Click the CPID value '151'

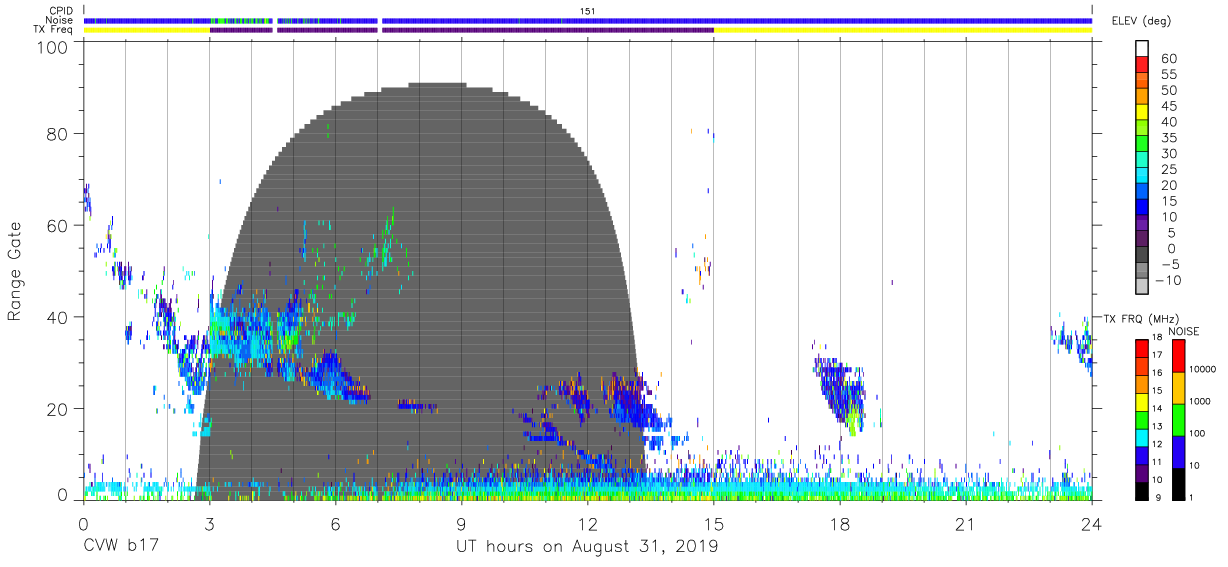tap(588, 11)
